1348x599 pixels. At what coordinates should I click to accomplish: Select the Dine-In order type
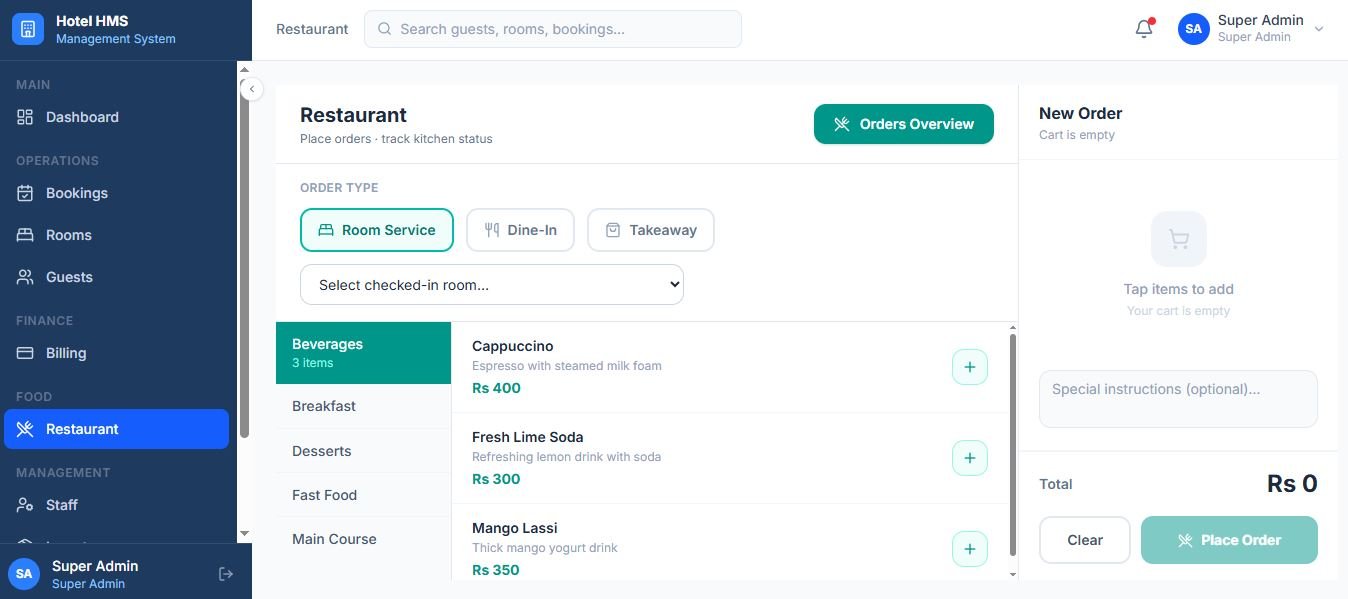tap(520, 230)
